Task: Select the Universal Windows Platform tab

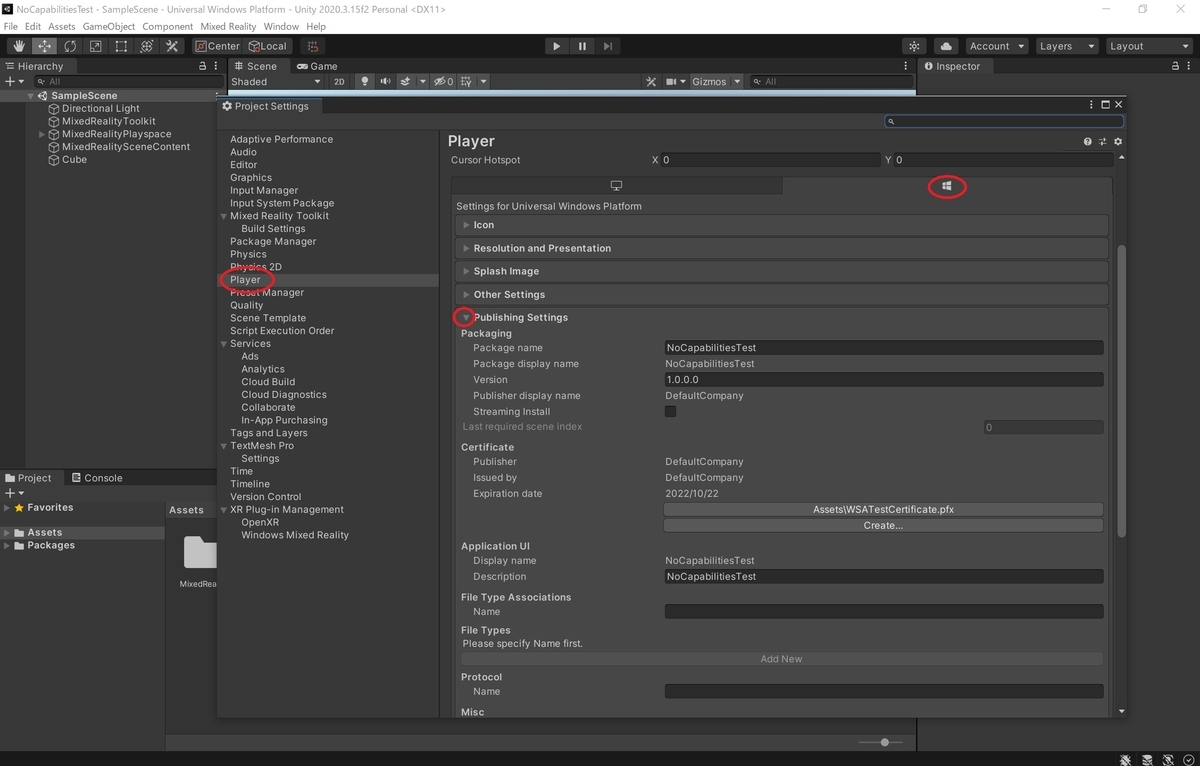Action: coord(947,186)
